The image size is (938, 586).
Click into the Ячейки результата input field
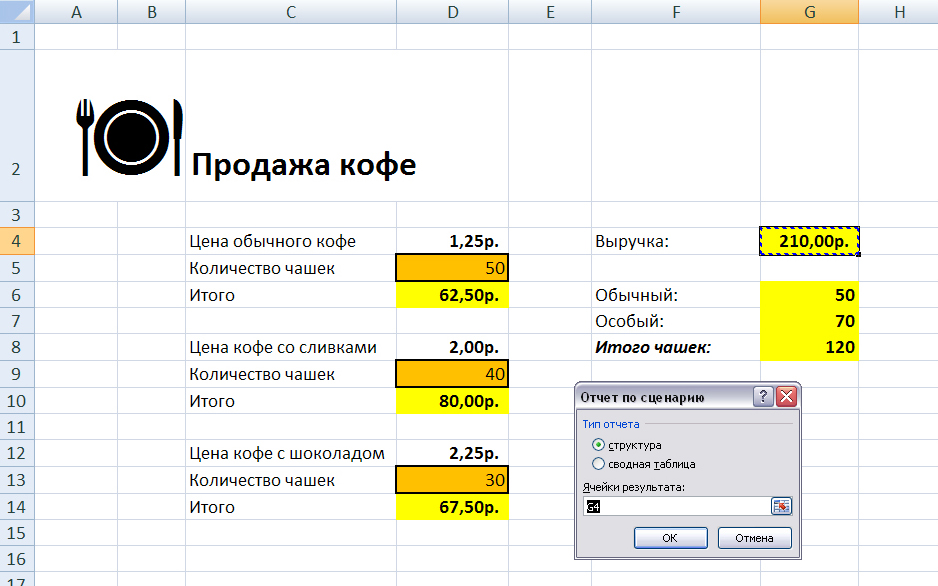click(x=677, y=506)
